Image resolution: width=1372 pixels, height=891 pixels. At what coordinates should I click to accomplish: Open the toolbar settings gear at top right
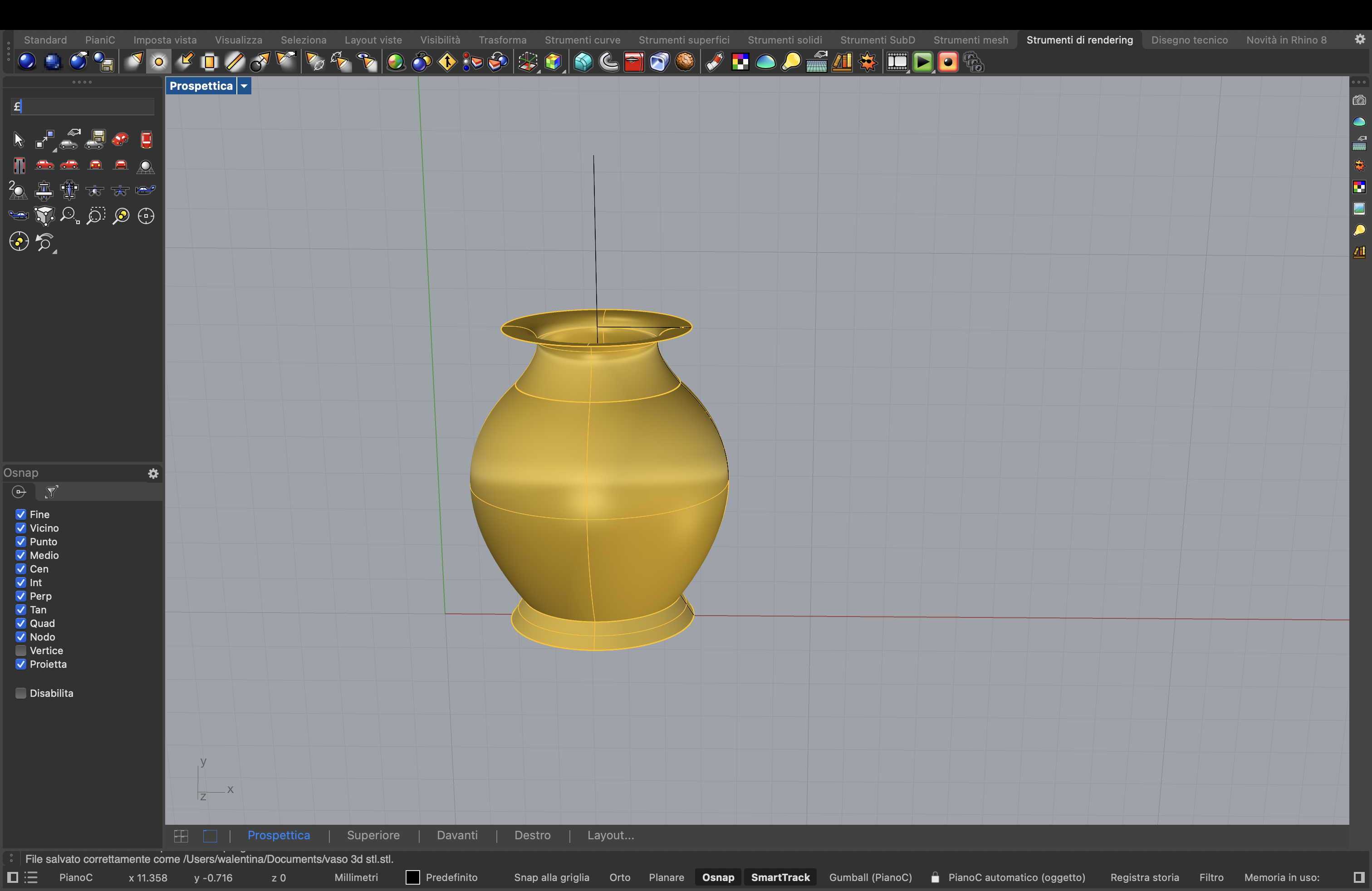[1359, 39]
